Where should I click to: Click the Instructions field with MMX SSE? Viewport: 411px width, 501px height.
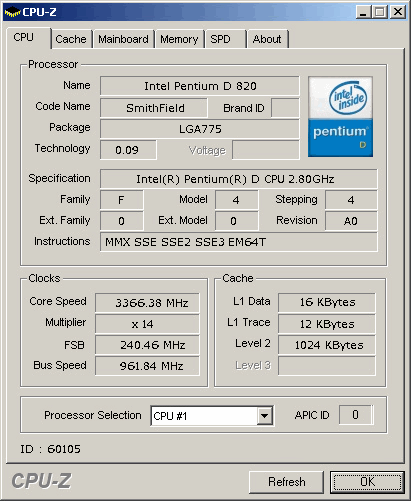click(239, 242)
